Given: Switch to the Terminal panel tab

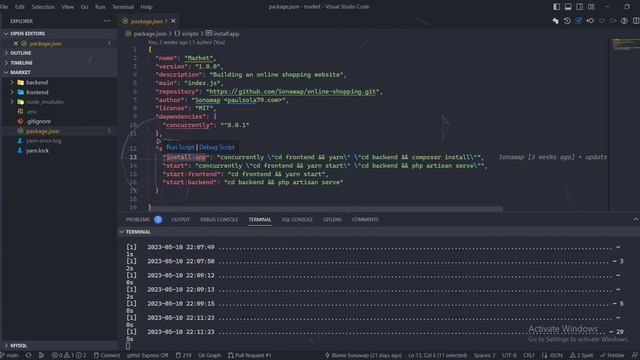Looking at the screenshot, I should point(260,220).
